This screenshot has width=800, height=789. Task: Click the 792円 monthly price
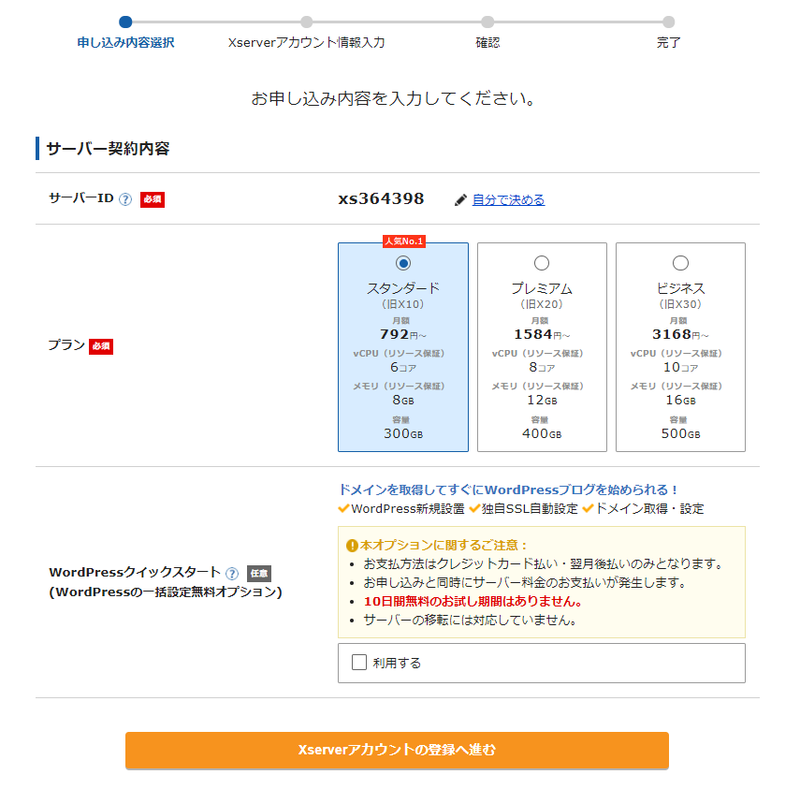click(x=403, y=334)
